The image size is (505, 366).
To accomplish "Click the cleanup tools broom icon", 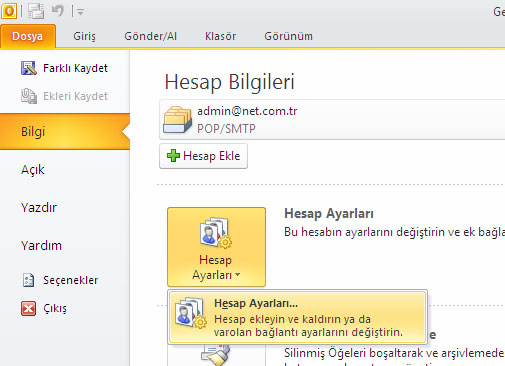I will click(216, 354).
